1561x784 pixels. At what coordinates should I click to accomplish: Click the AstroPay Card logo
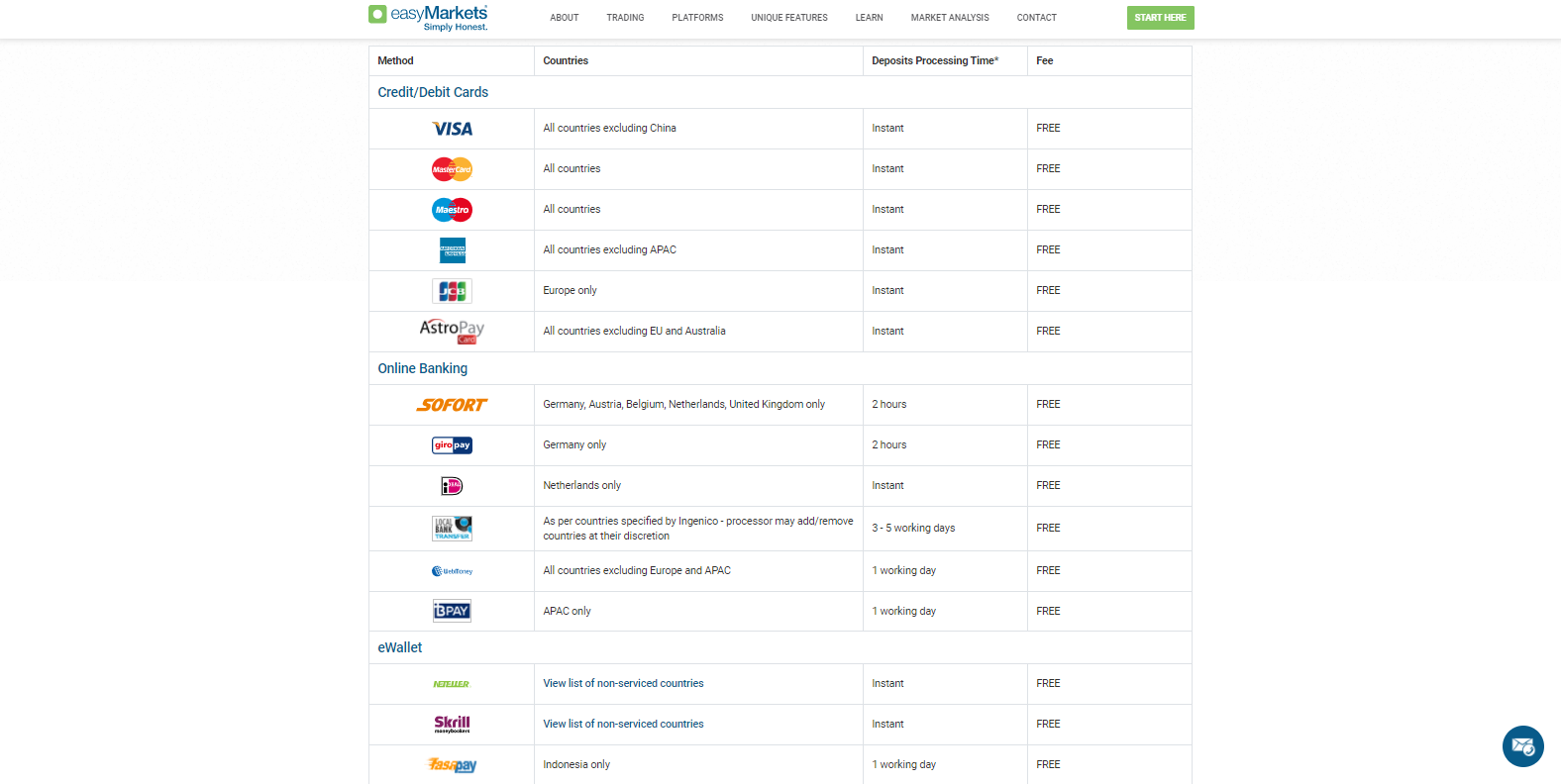452,331
